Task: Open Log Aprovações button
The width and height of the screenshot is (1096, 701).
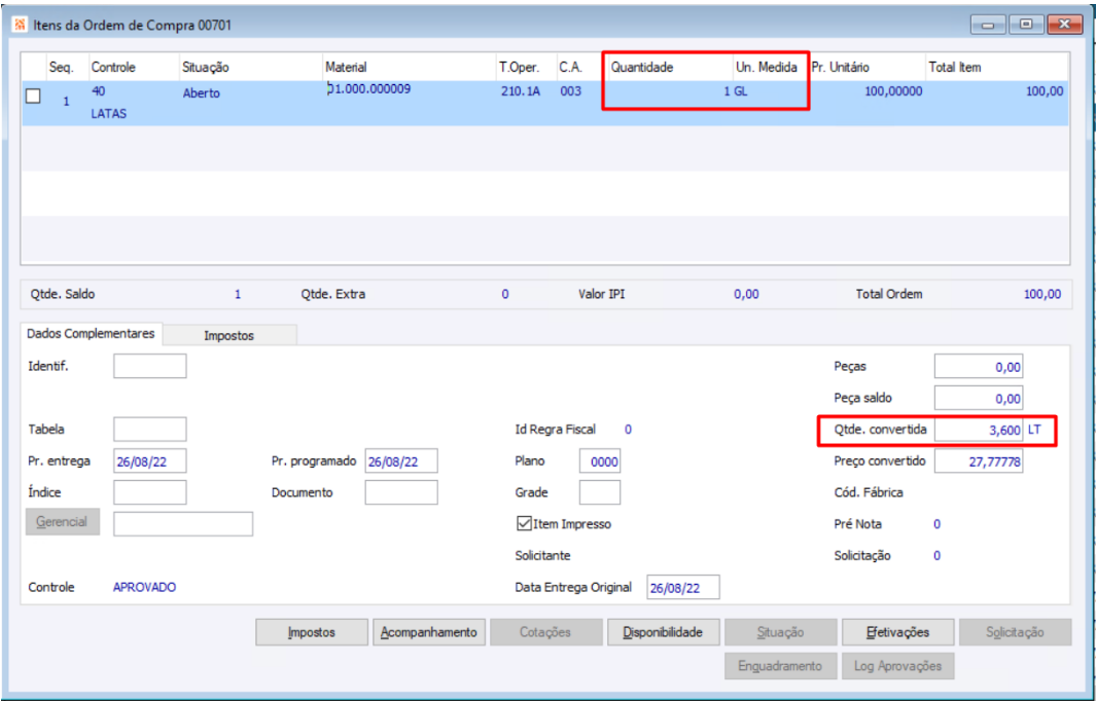Action: coord(897,666)
